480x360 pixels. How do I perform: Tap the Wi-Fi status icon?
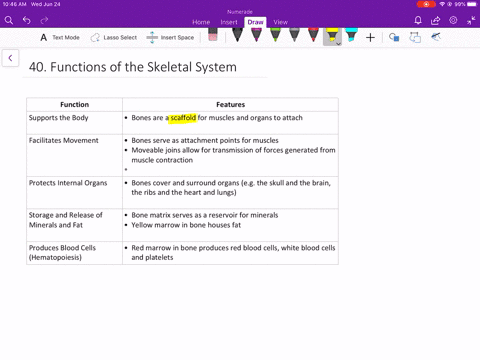click(442, 4)
